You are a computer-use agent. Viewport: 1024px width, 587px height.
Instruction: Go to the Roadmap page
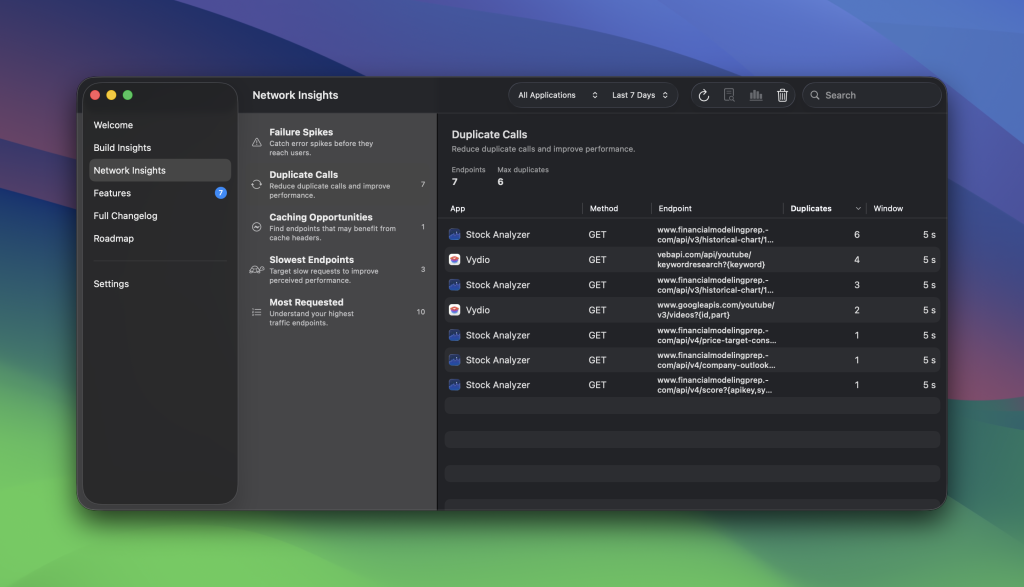[114, 238]
